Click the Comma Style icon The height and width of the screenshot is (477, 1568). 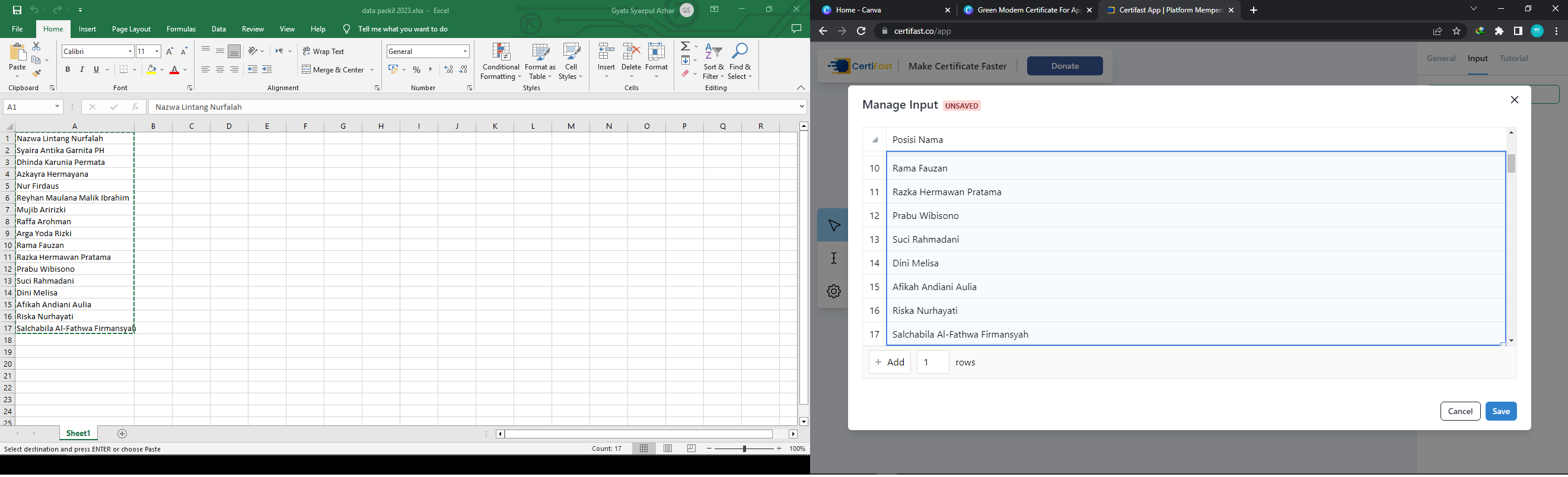pos(431,70)
